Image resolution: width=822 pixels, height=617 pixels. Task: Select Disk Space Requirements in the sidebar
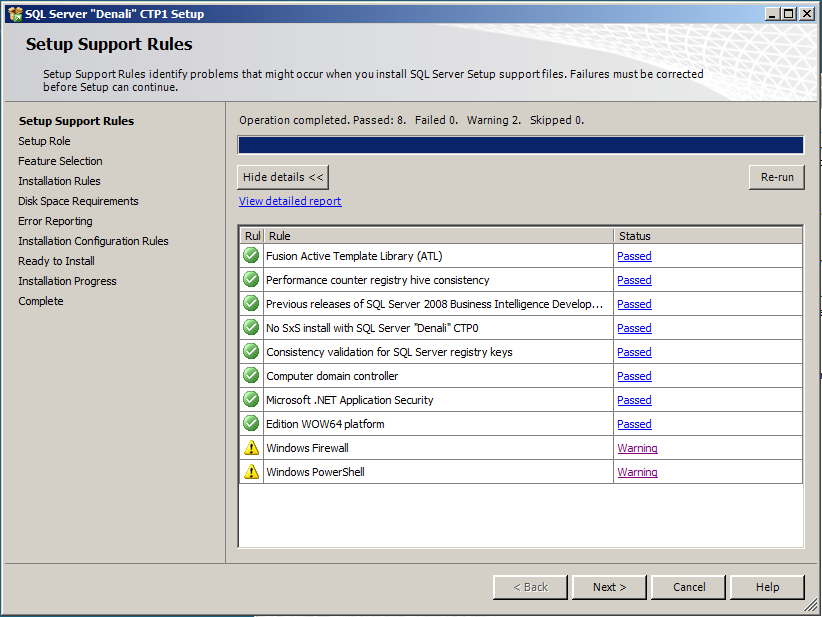pos(78,201)
